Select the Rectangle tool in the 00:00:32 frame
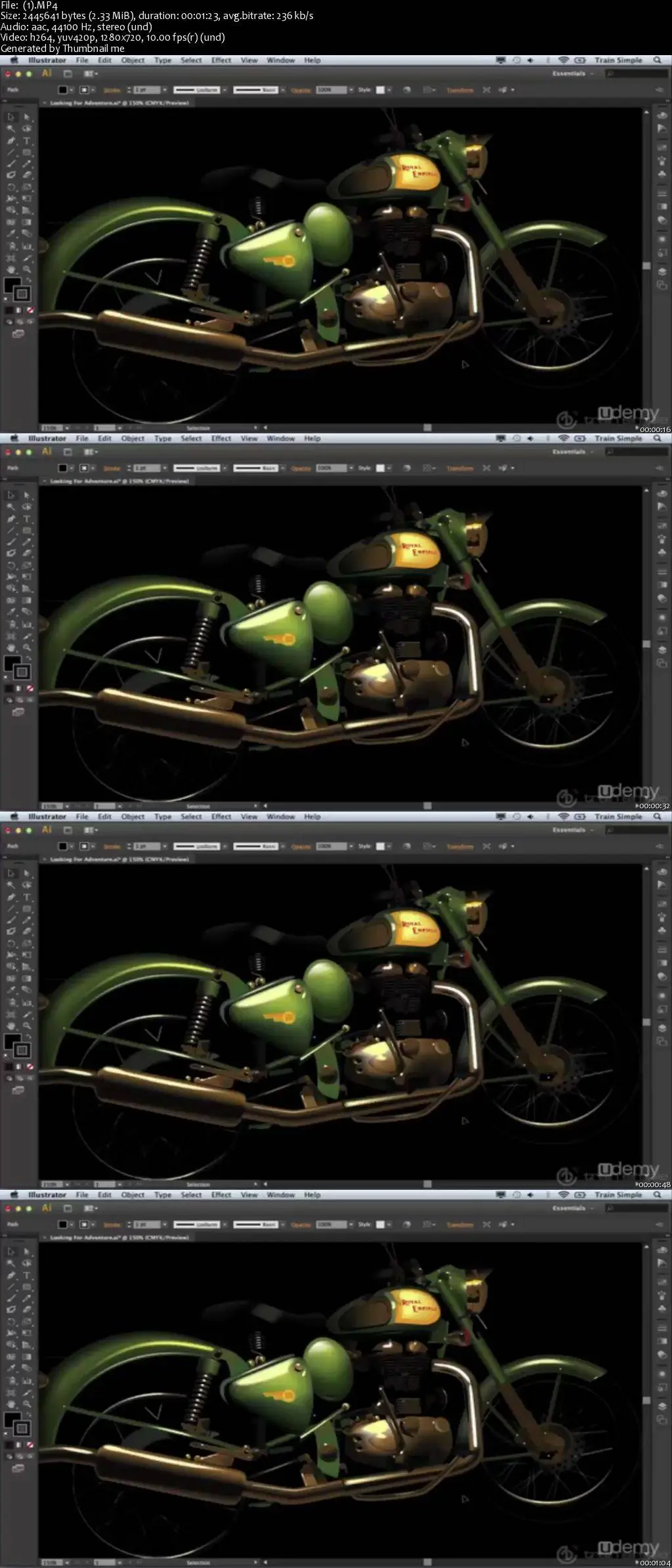This screenshot has width=672, height=1568. click(27, 530)
